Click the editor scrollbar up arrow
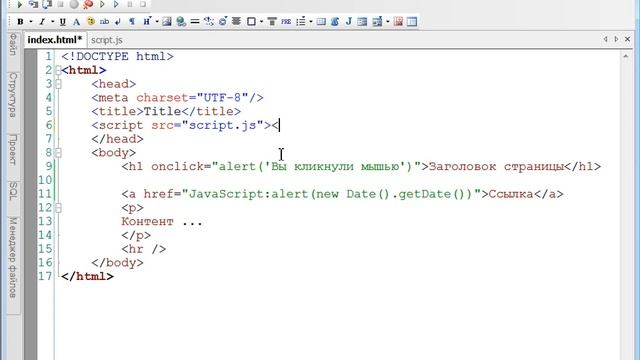640x360 pixels. pos(626,56)
